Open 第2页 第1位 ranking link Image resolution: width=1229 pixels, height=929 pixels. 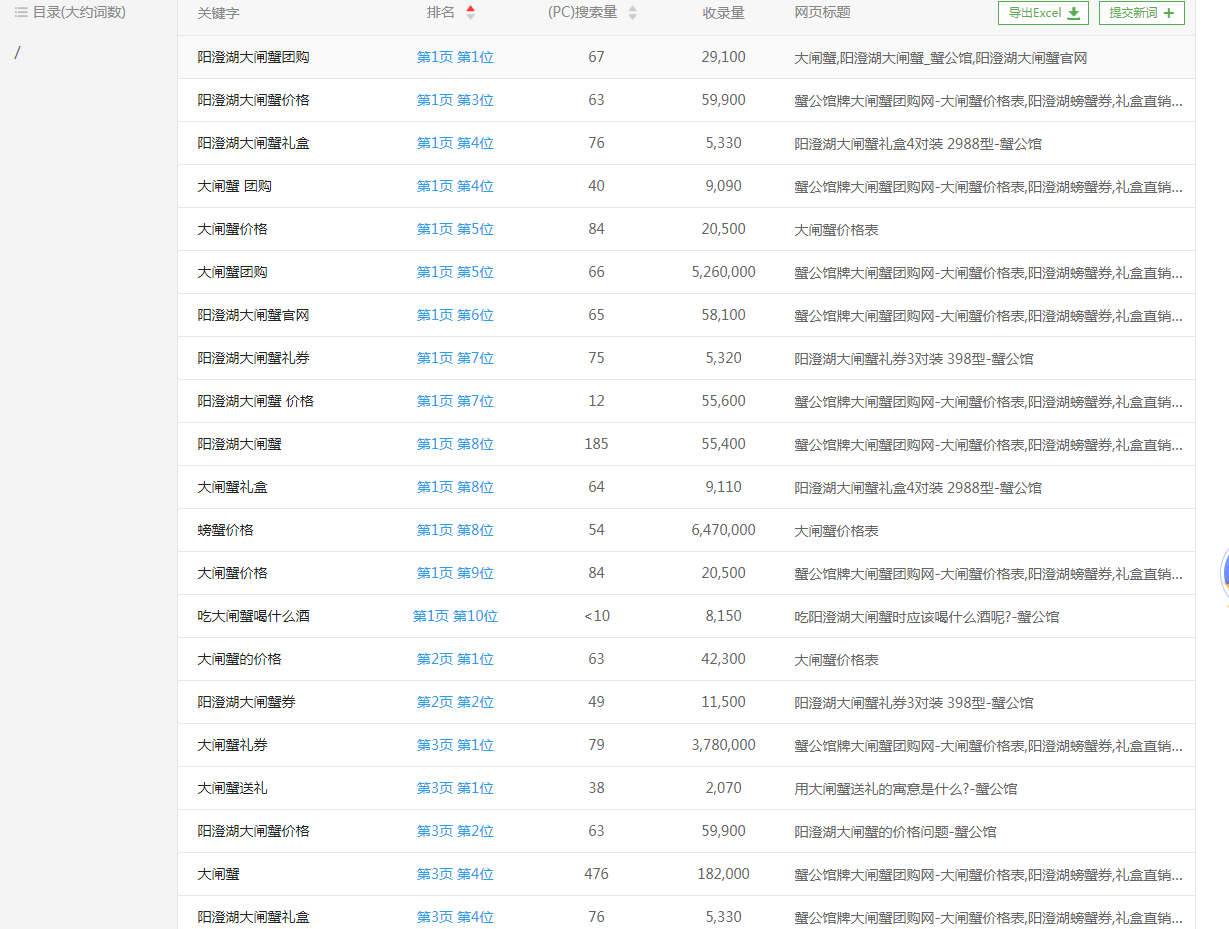pos(455,659)
